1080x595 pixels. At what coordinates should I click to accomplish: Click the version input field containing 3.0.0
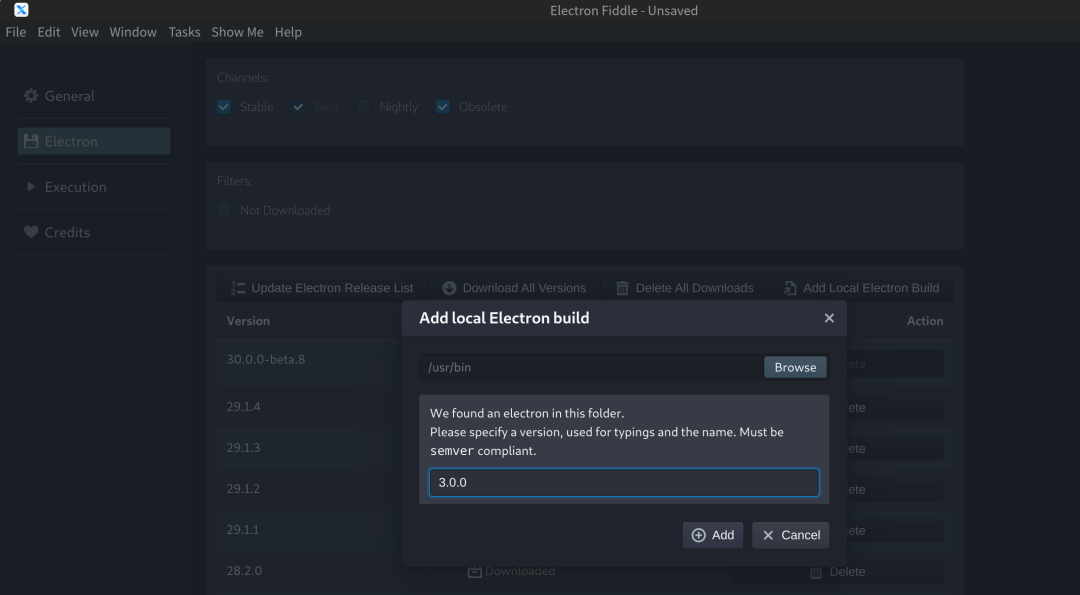coord(624,482)
